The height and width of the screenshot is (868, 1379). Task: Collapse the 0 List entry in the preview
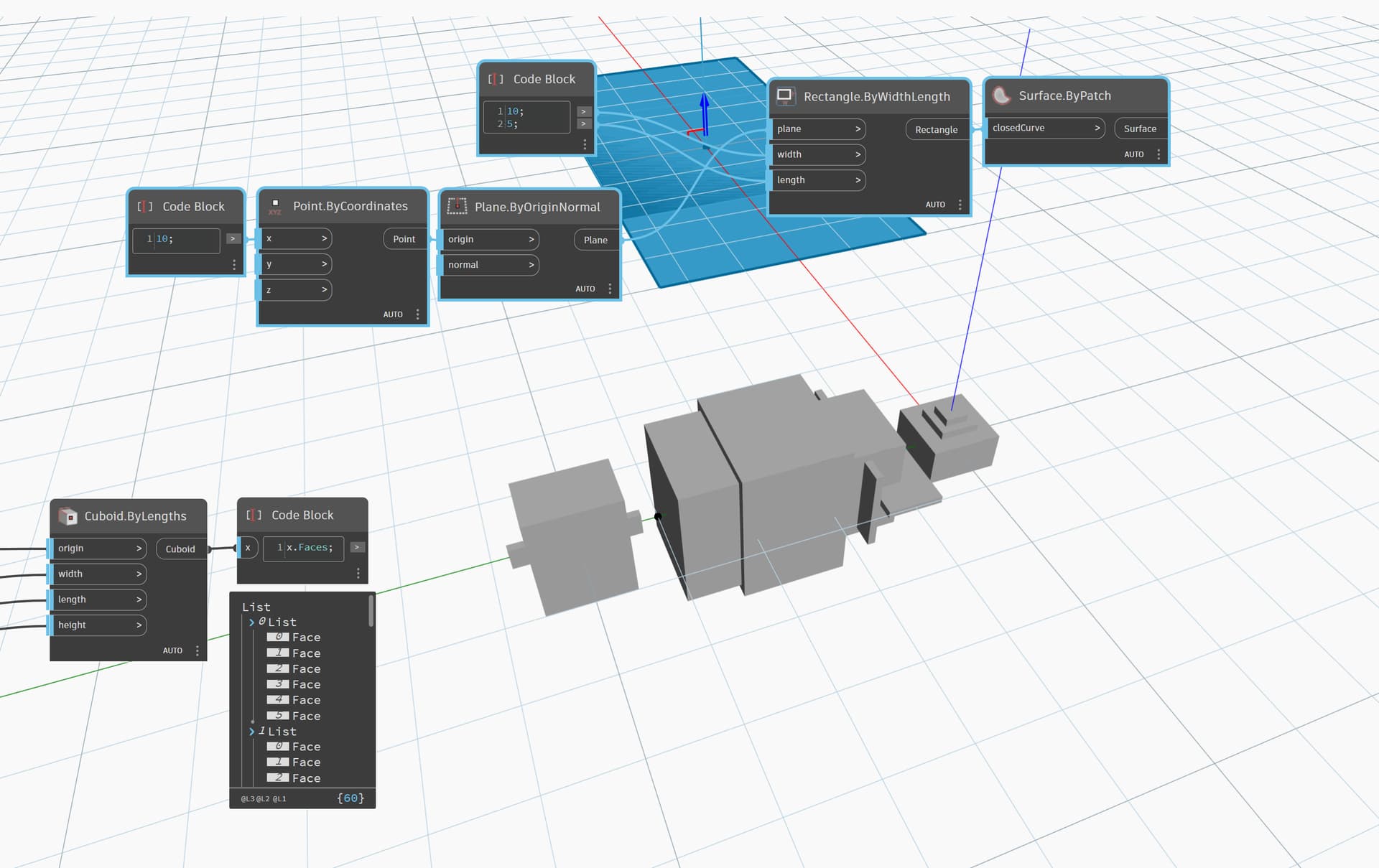tap(252, 622)
